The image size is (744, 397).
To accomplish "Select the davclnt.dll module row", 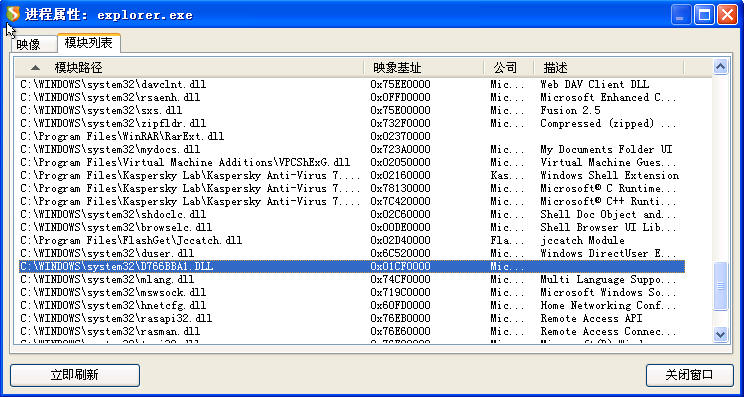I will click(352, 84).
